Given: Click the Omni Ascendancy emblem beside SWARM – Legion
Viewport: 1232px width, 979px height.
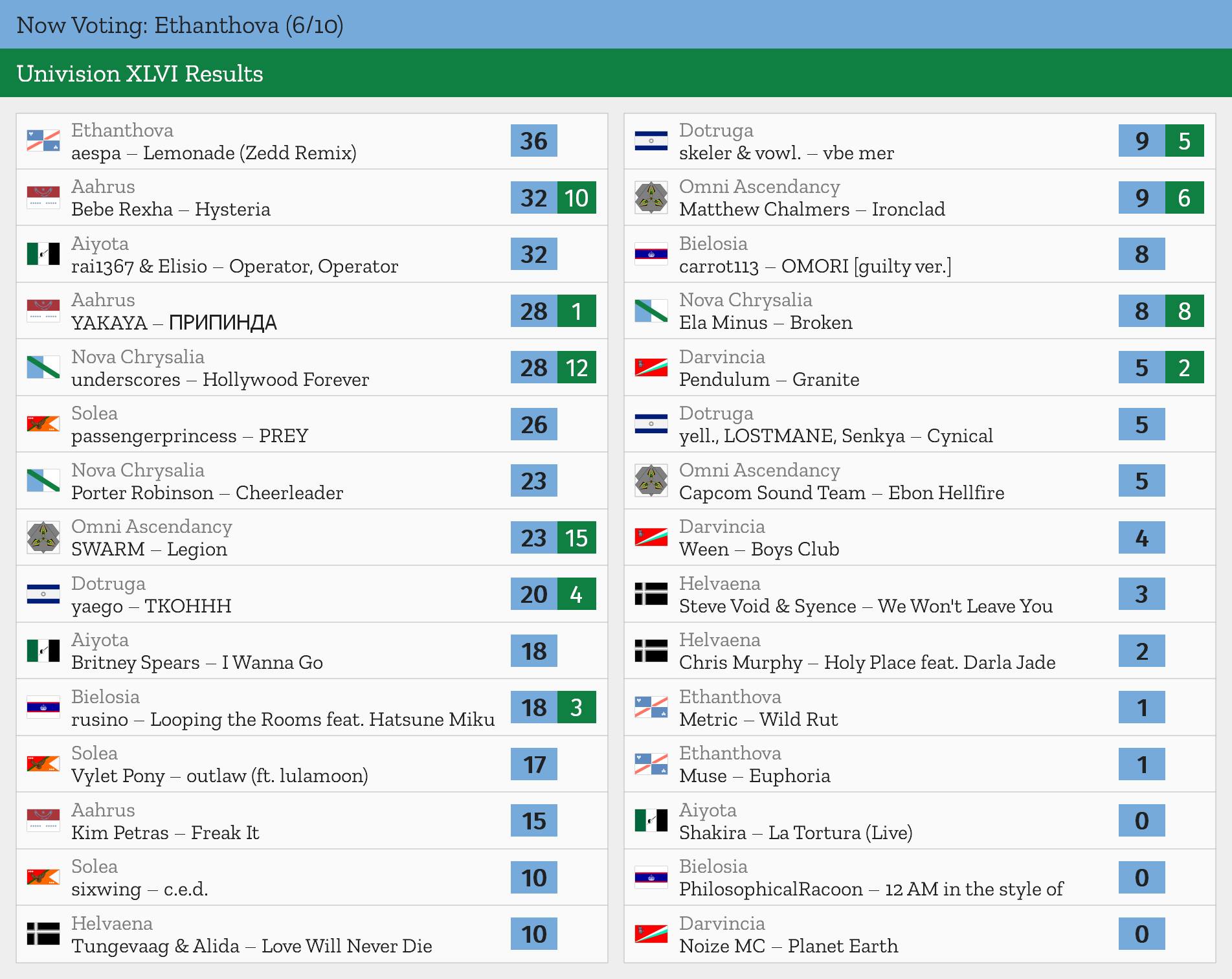Looking at the screenshot, I should [x=43, y=537].
